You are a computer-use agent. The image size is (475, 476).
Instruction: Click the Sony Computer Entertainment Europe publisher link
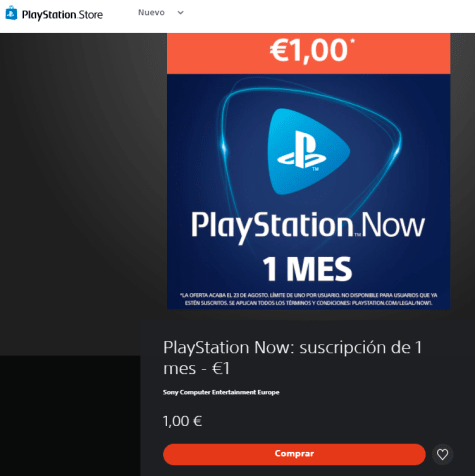pos(221,392)
